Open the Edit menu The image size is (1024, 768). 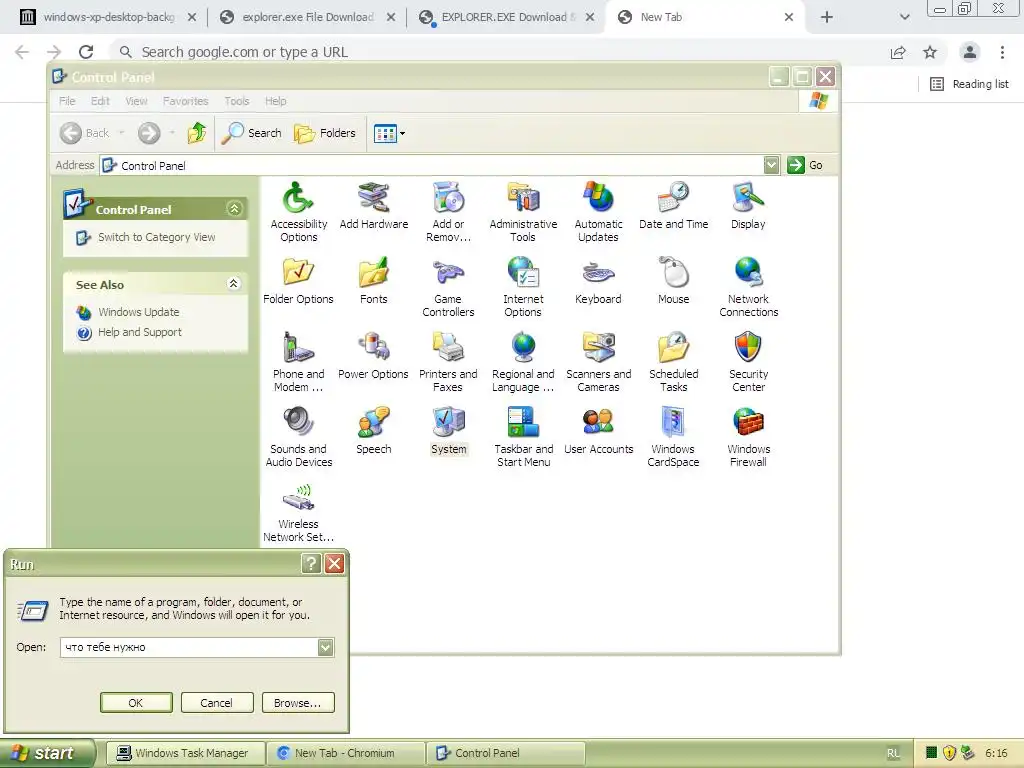[100, 101]
